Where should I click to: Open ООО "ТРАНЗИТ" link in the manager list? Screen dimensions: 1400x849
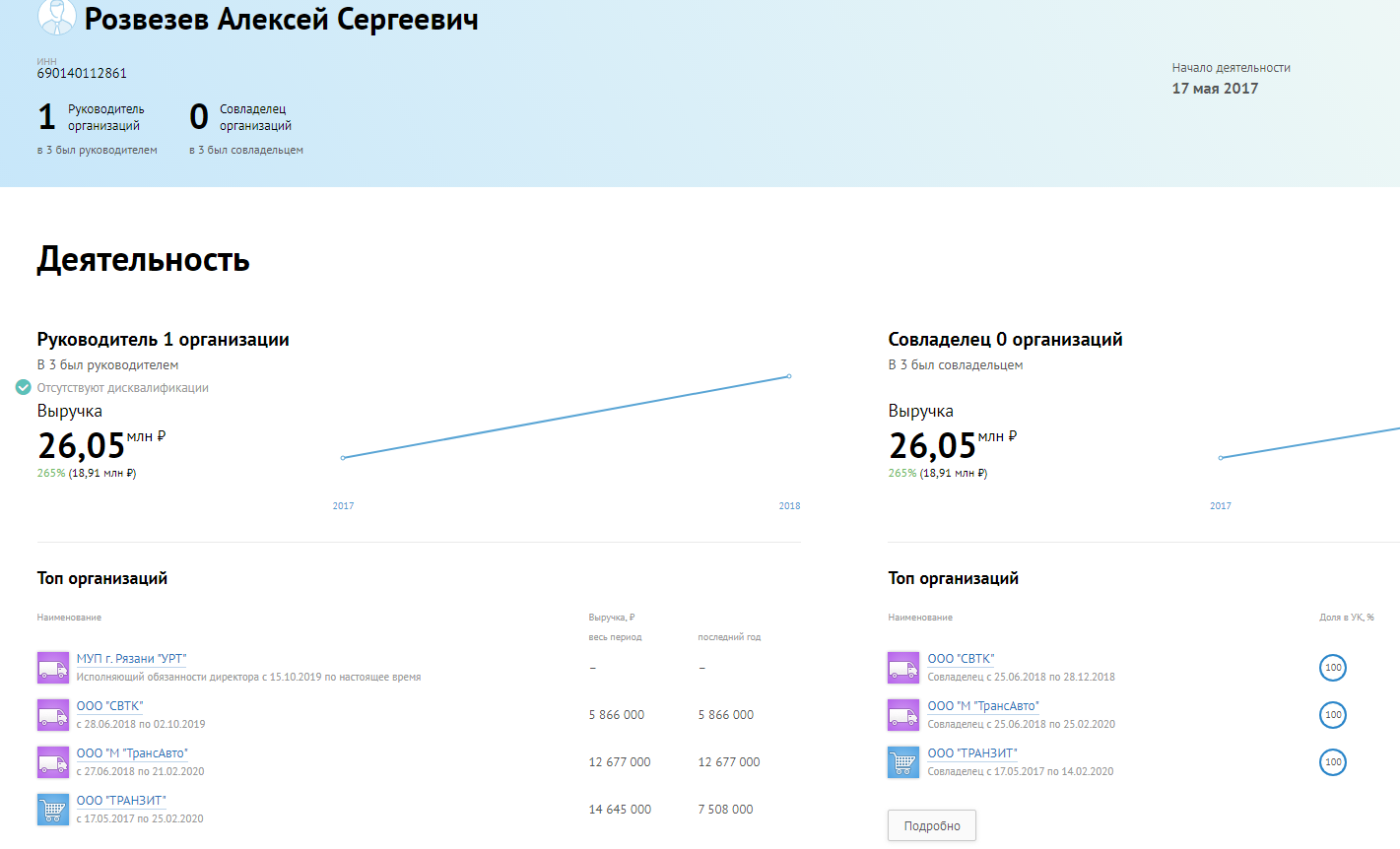point(121,801)
